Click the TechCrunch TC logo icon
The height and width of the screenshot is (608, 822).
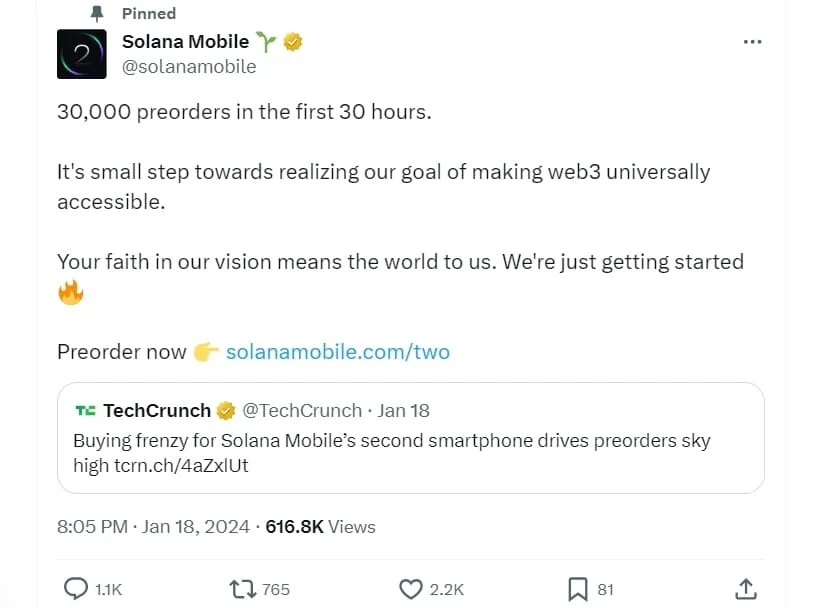tap(85, 410)
